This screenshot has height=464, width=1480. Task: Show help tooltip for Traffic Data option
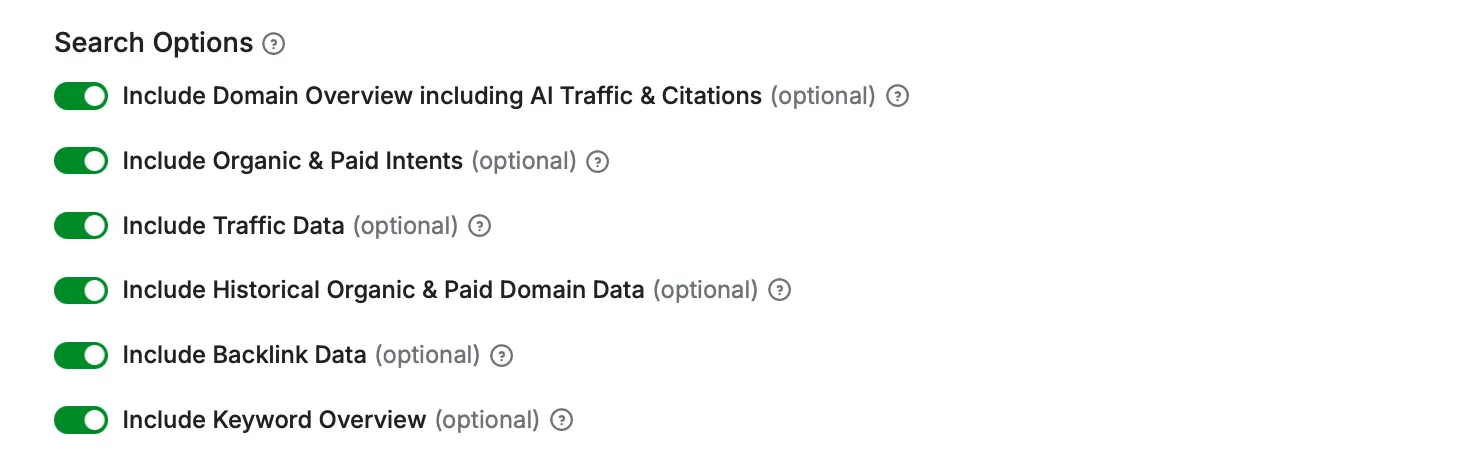[x=480, y=226]
